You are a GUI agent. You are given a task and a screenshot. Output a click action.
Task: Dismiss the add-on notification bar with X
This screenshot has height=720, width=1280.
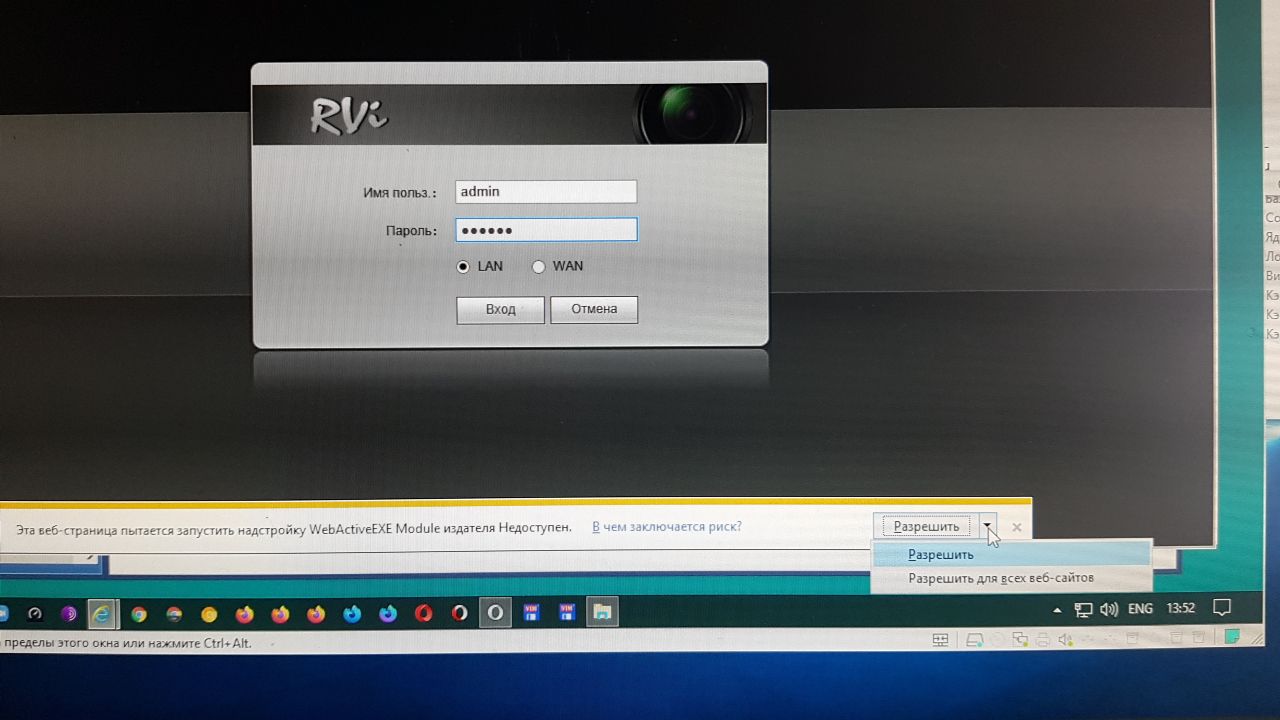point(1017,527)
